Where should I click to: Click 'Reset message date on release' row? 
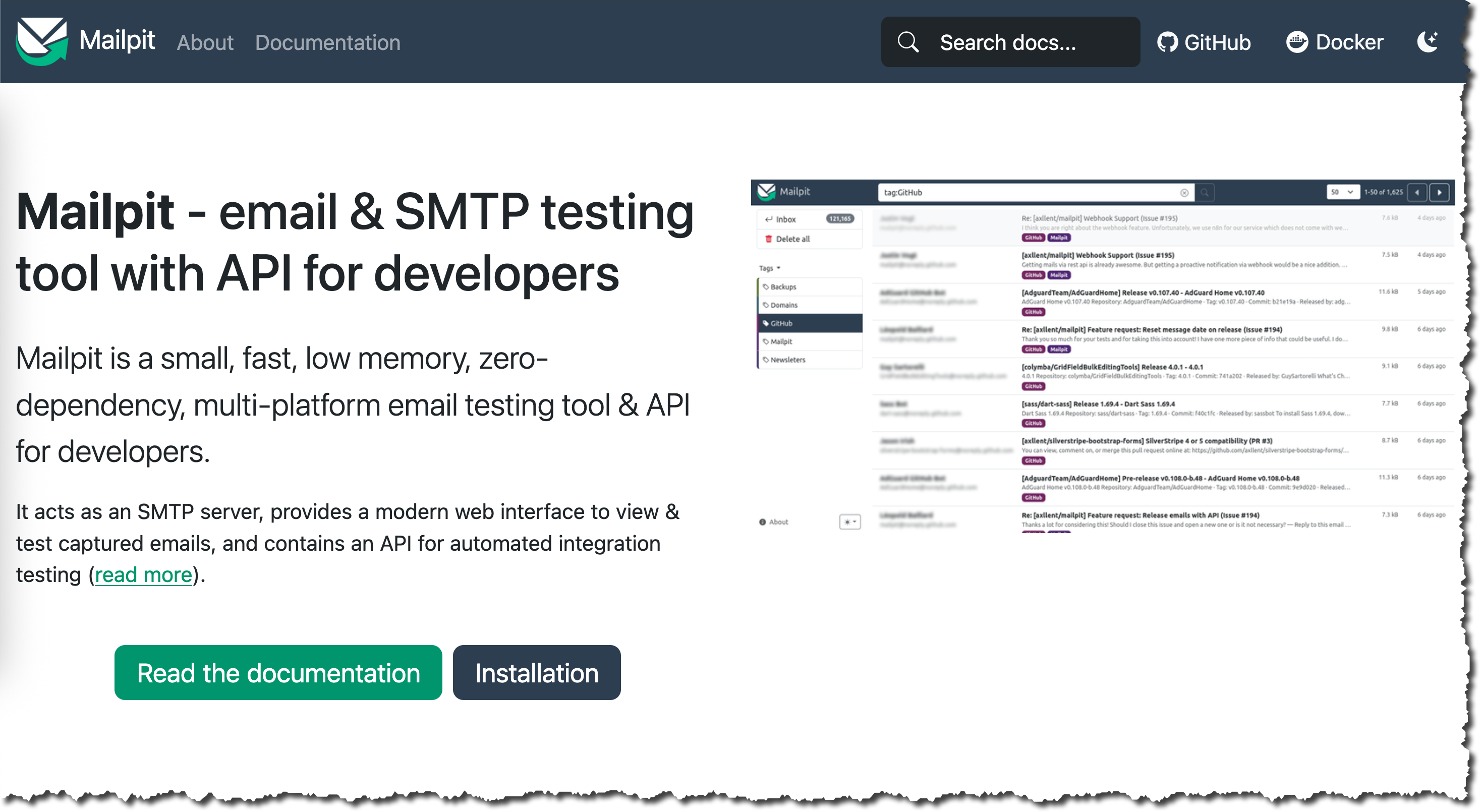click(1163, 339)
